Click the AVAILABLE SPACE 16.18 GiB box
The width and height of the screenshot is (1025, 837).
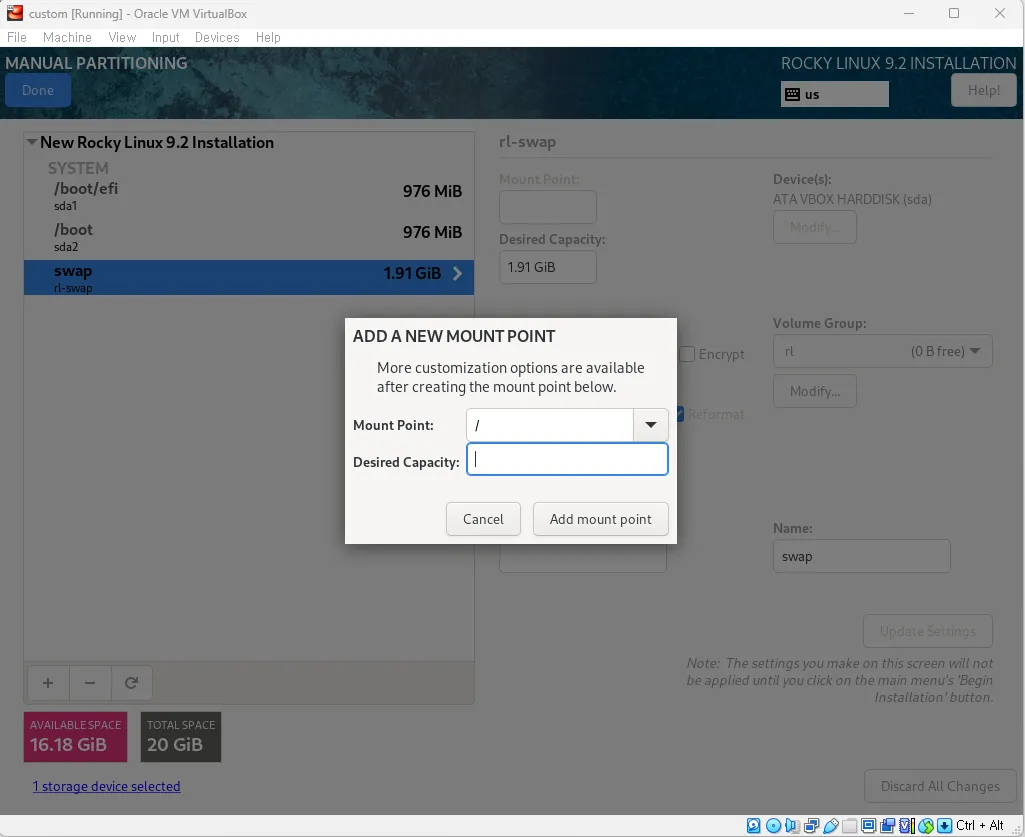[x=76, y=737]
